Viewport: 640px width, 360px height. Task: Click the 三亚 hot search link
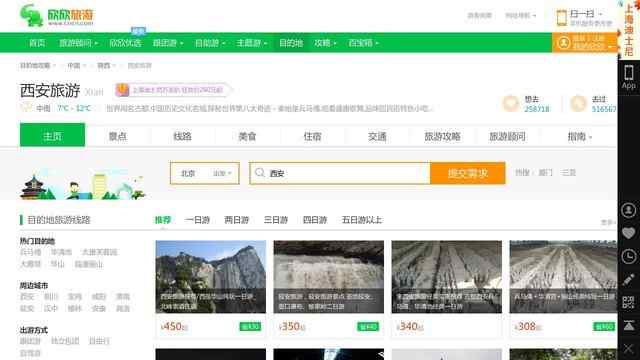point(569,173)
